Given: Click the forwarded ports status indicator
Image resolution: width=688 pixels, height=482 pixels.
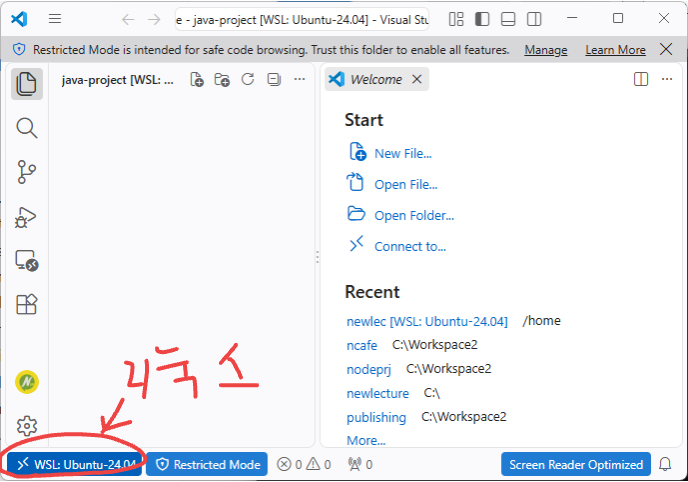Looking at the screenshot, I should coord(360,464).
